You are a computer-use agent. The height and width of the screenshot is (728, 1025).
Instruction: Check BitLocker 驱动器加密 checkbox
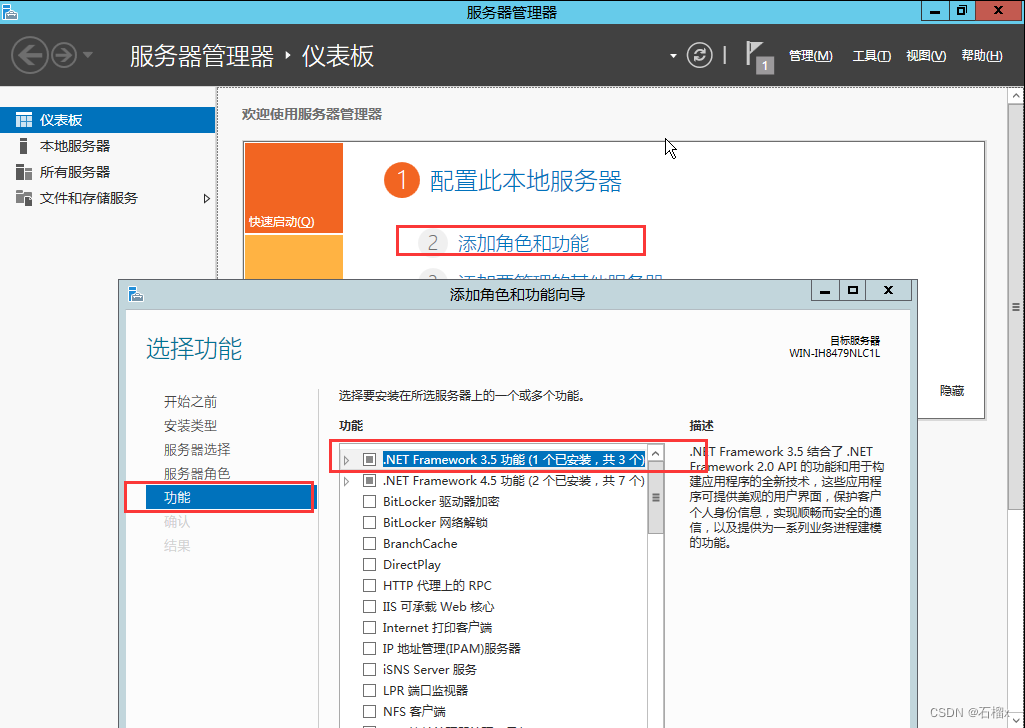[x=369, y=501]
